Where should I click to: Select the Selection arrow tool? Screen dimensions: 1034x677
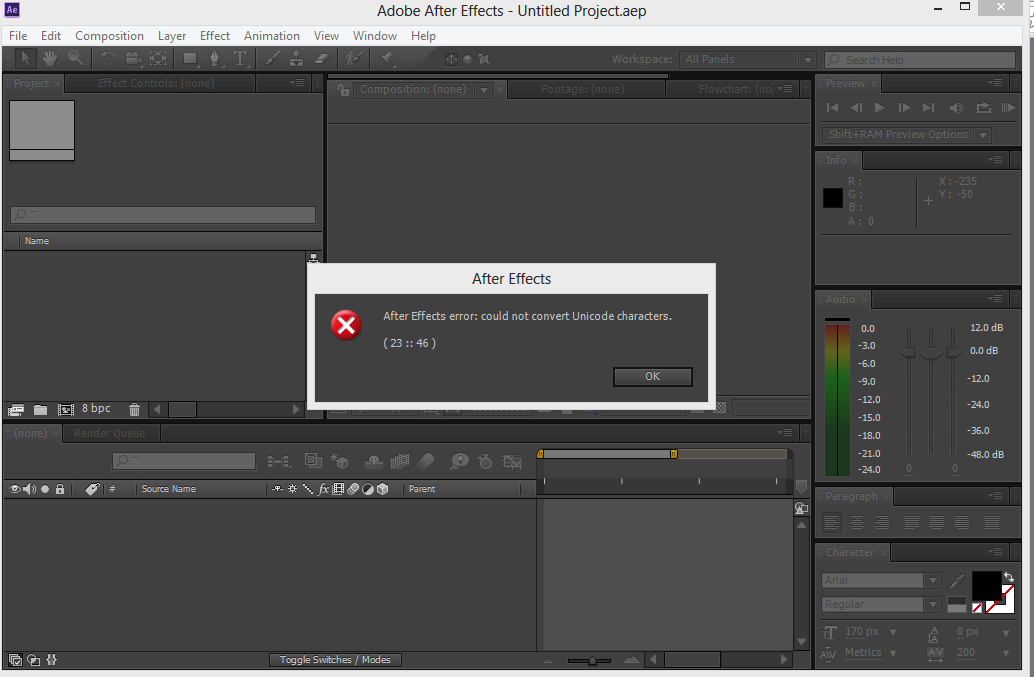point(25,59)
